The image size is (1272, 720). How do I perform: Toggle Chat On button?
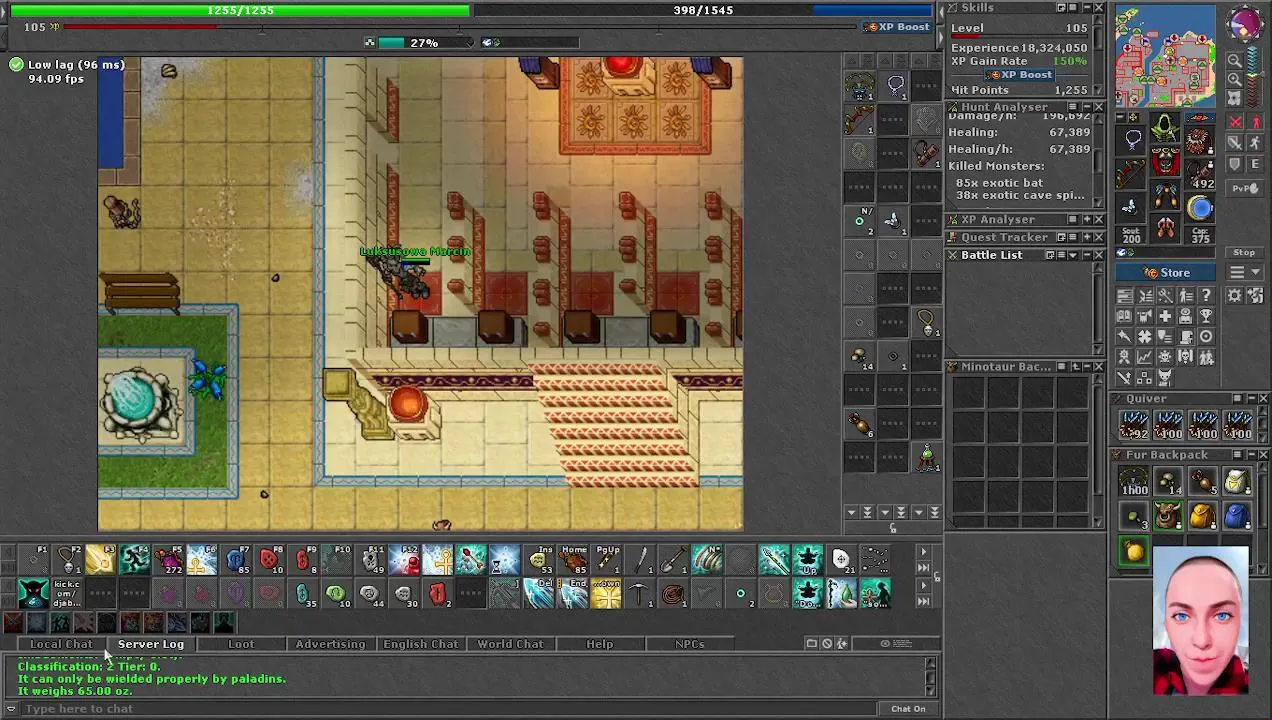pyautogui.click(x=908, y=708)
